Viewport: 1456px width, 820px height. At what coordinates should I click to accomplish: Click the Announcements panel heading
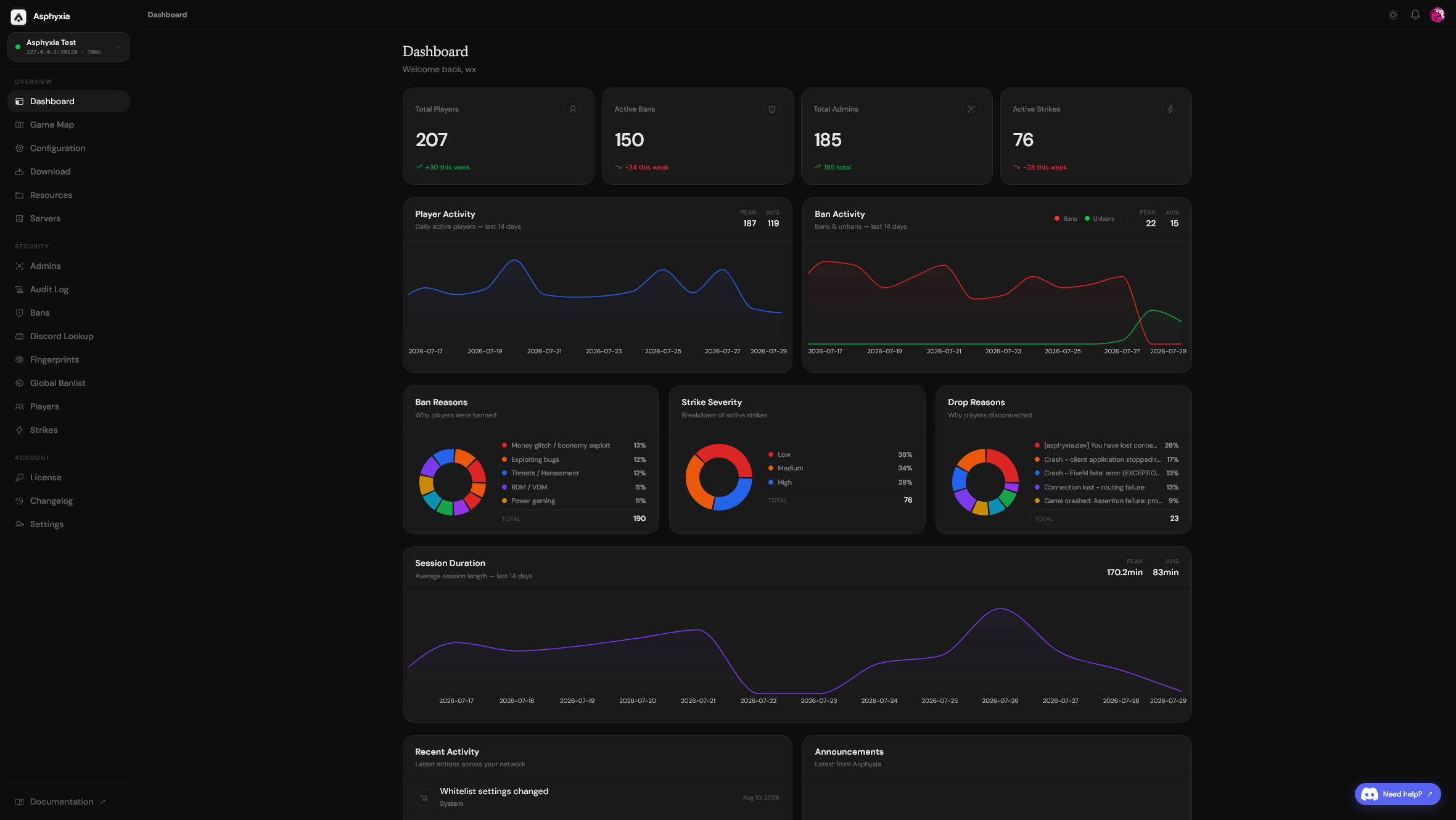point(849,752)
